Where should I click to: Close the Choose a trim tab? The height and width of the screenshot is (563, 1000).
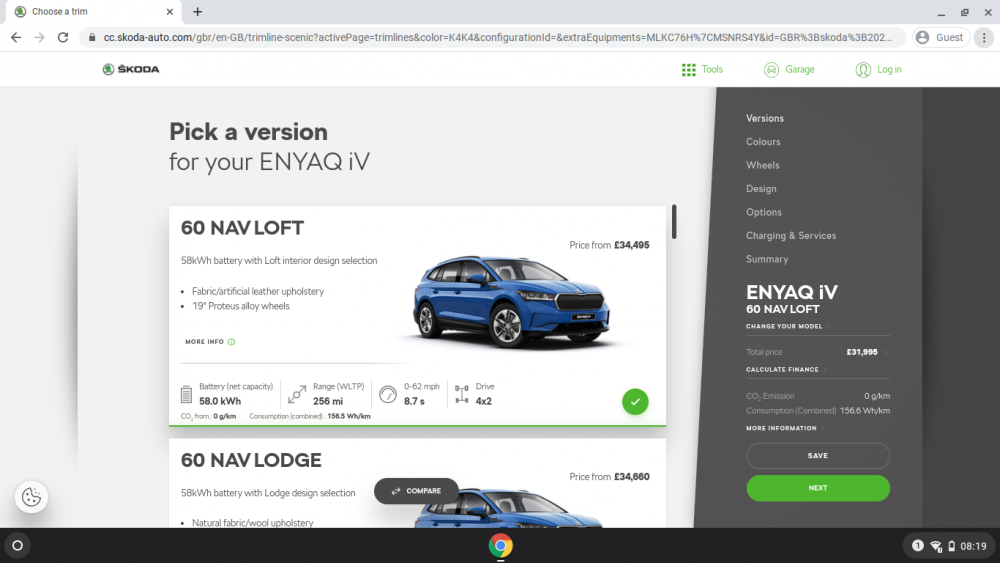[x=170, y=11]
